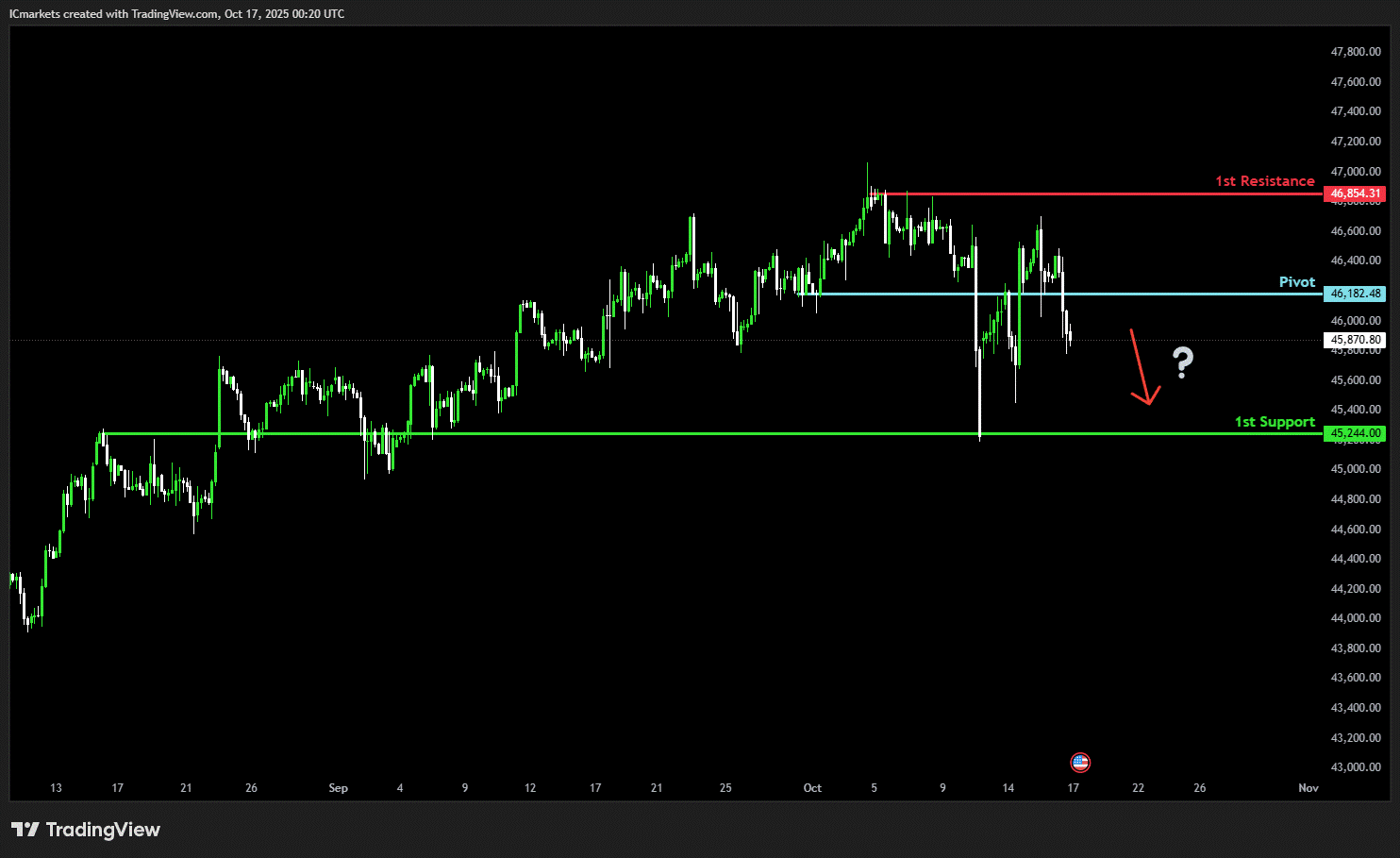
Task: Click the US flag economic event icon
Action: pyautogui.click(x=1080, y=763)
